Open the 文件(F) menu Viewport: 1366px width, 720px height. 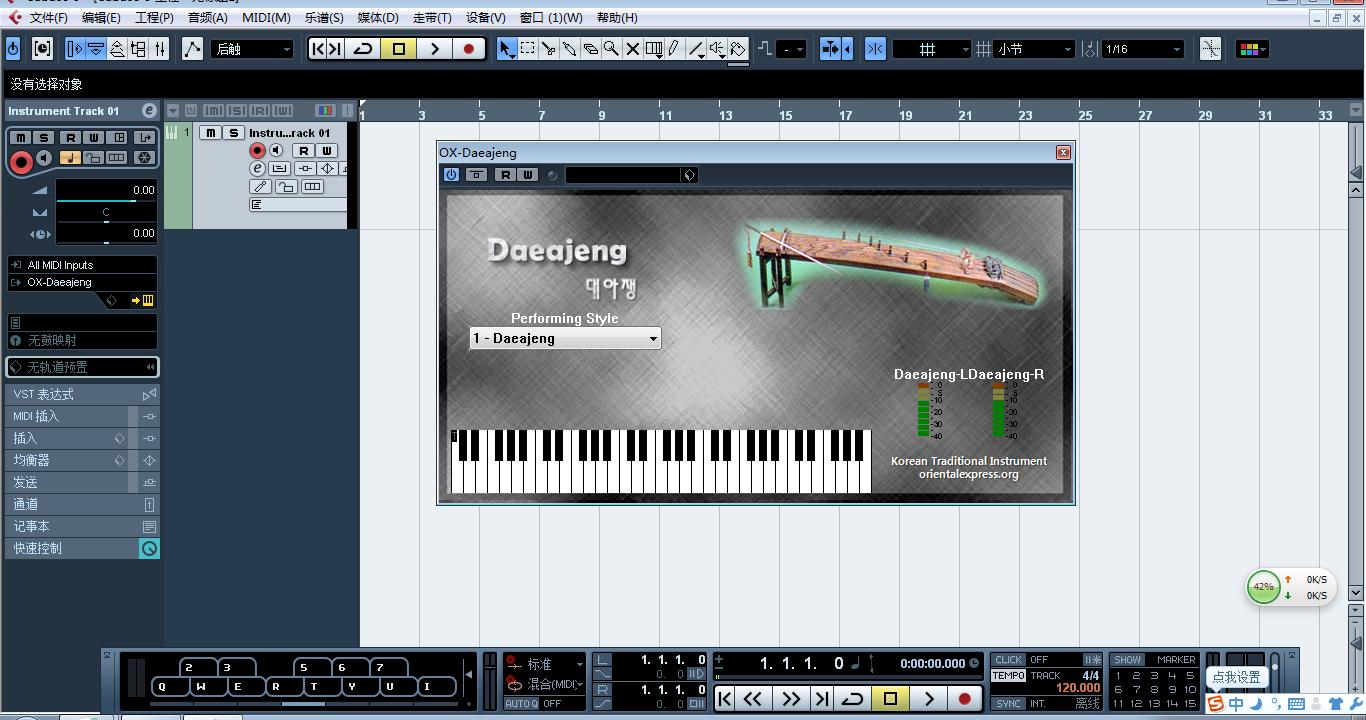48,17
